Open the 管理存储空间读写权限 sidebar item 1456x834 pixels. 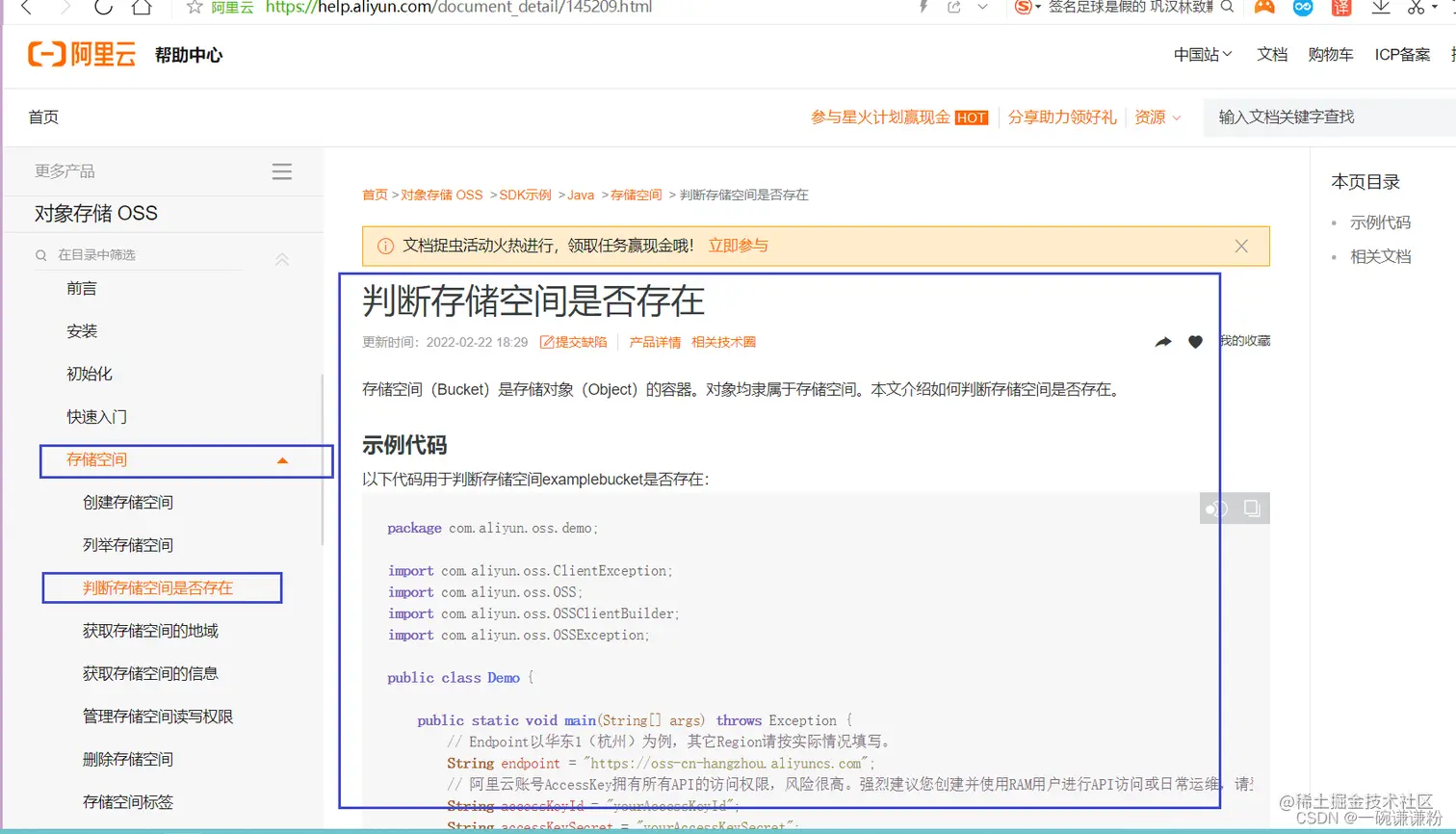click(158, 717)
